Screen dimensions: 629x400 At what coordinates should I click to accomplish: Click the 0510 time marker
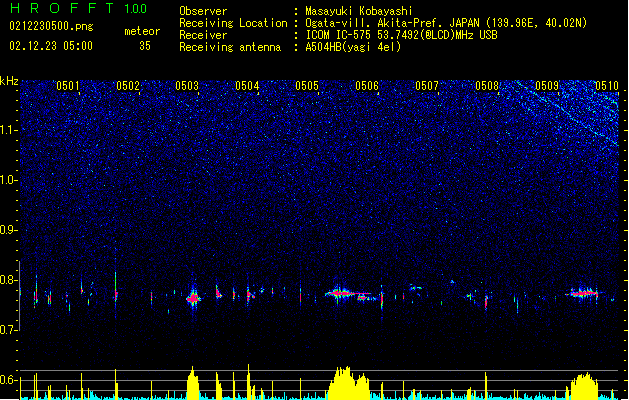click(x=607, y=86)
